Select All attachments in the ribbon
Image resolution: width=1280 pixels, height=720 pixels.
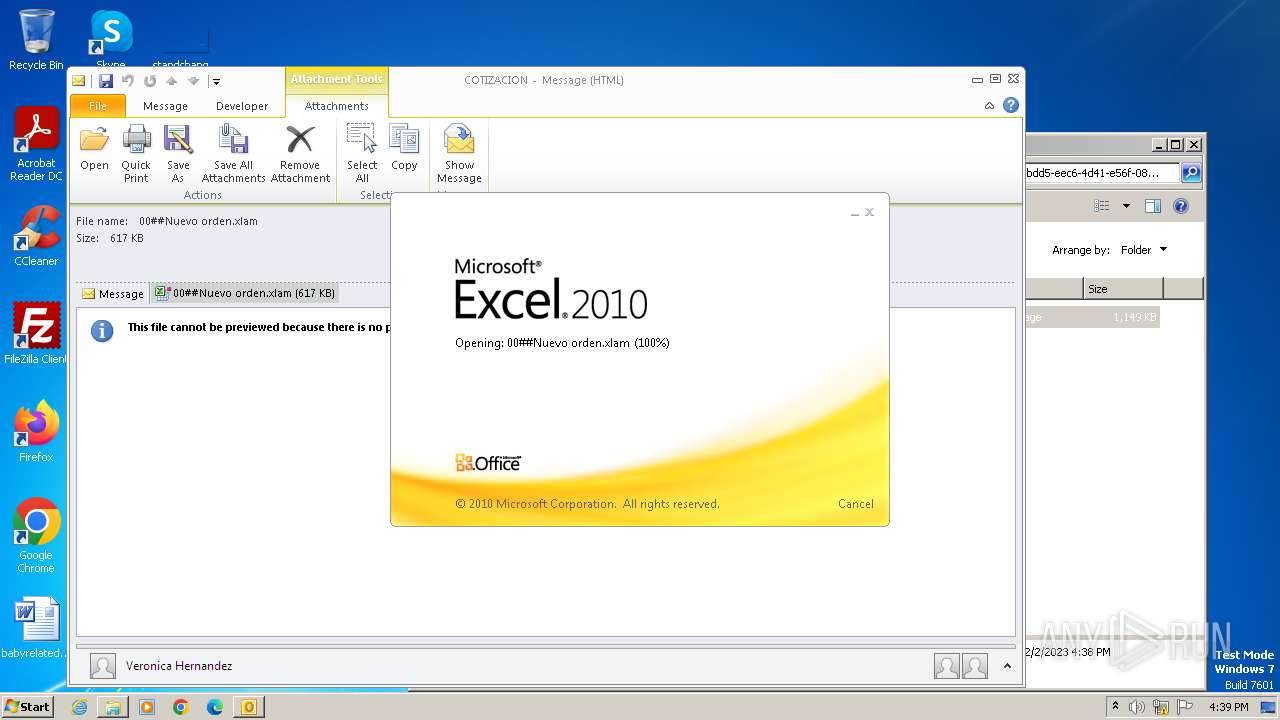[x=362, y=153]
